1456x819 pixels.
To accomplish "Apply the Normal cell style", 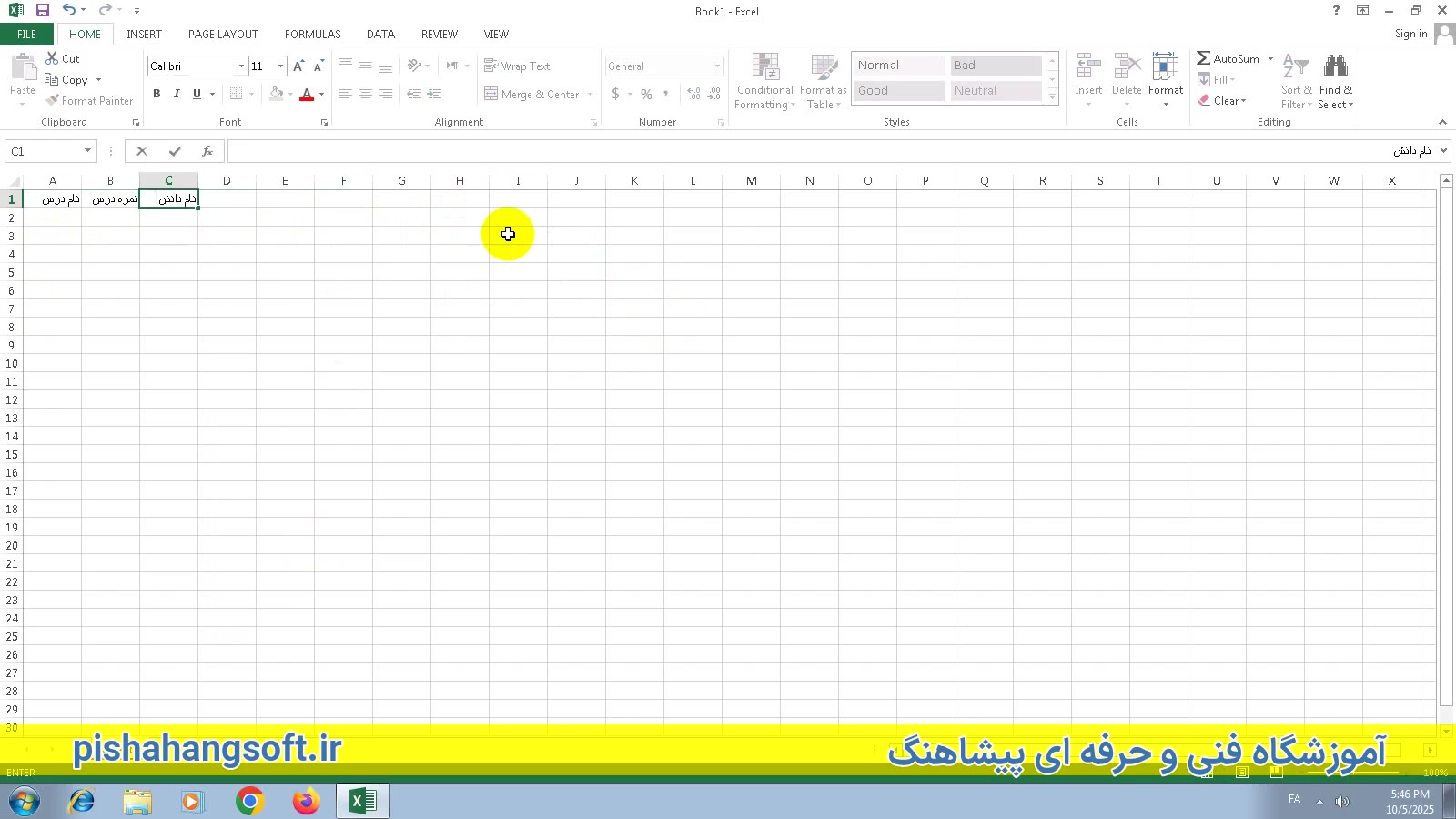I will click(899, 66).
